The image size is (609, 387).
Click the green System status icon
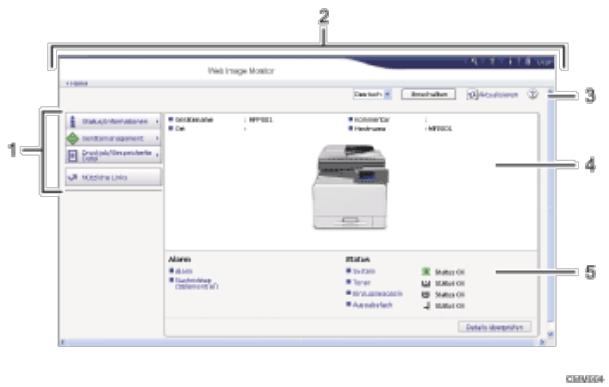click(x=426, y=272)
